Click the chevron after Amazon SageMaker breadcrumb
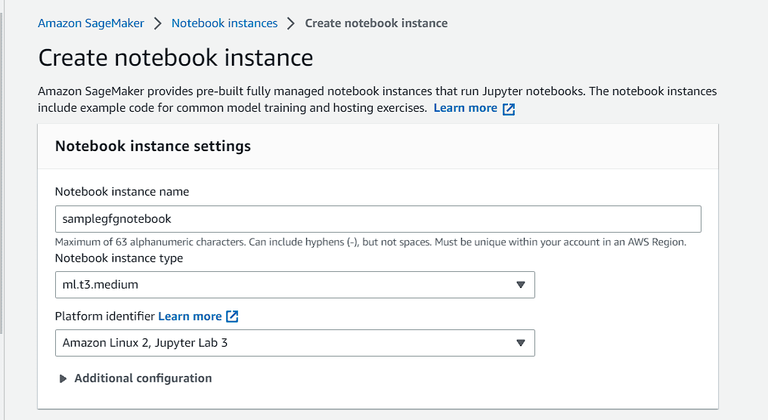Image resolution: width=768 pixels, height=420 pixels. click(158, 23)
